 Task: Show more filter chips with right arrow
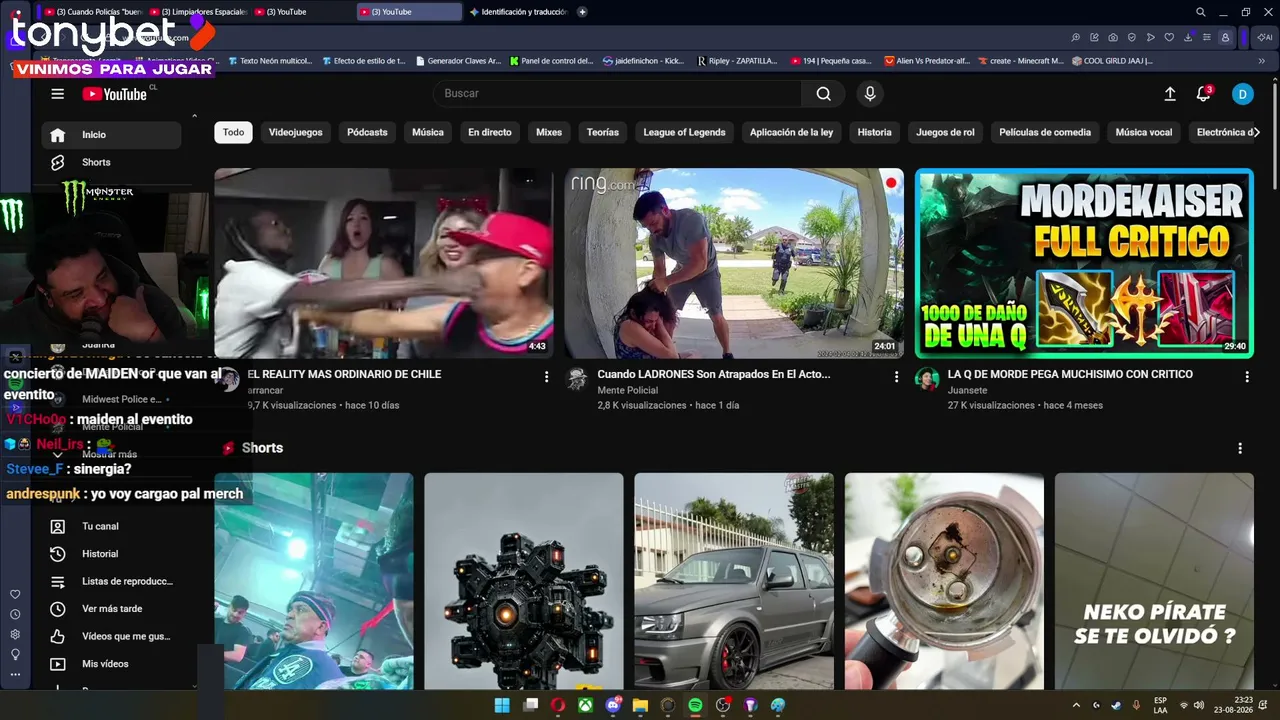coord(1255,132)
